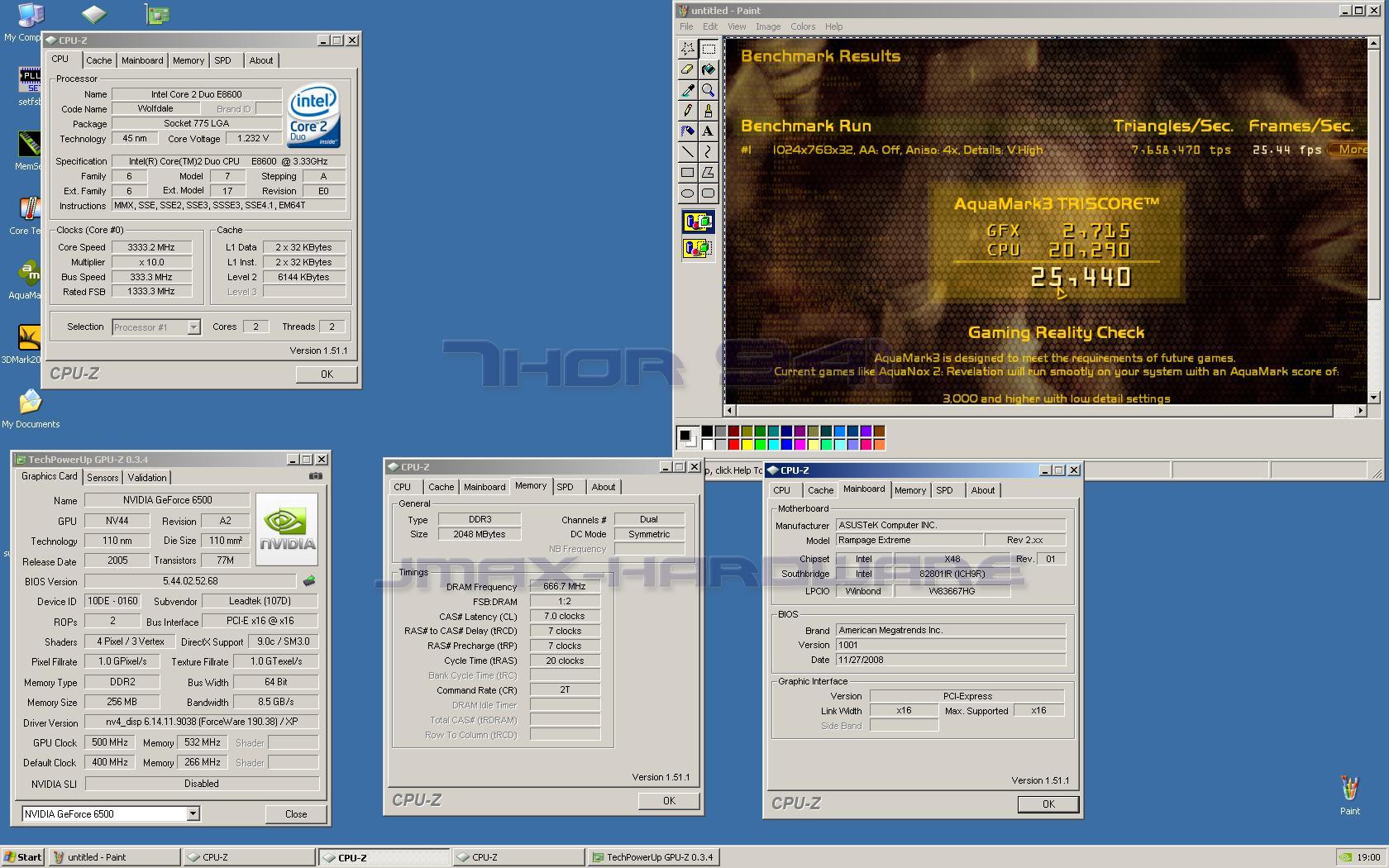The height and width of the screenshot is (868, 1389).
Task: Select the Curve tool in Paint
Action: tap(708, 152)
